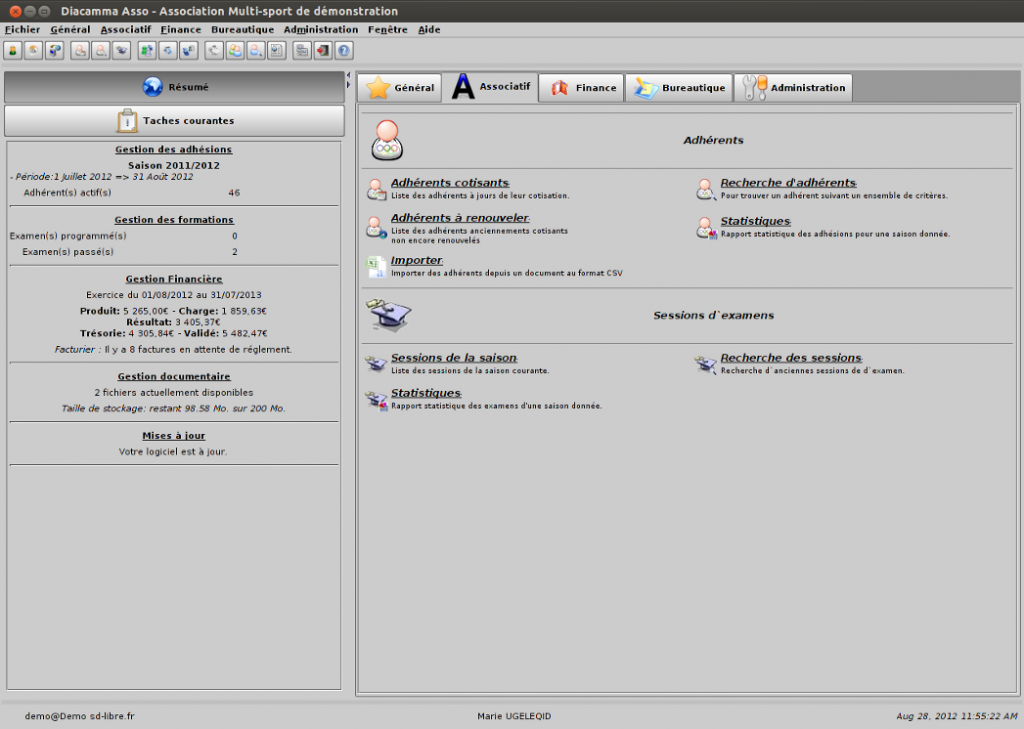The image size is (1024, 729).
Task: Click the Adhérent(s) actif(s) row
Action: click(132, 193)
